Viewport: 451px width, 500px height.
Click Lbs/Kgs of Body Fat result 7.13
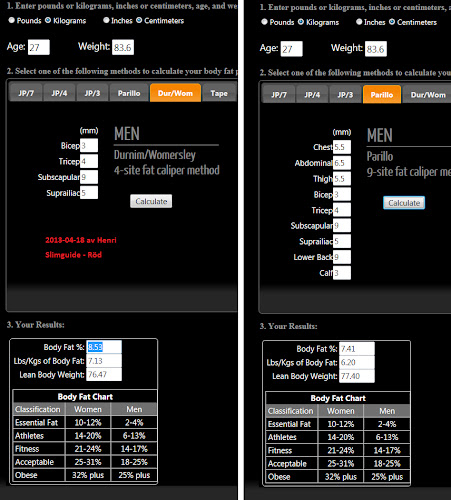(x=104, y=361)
